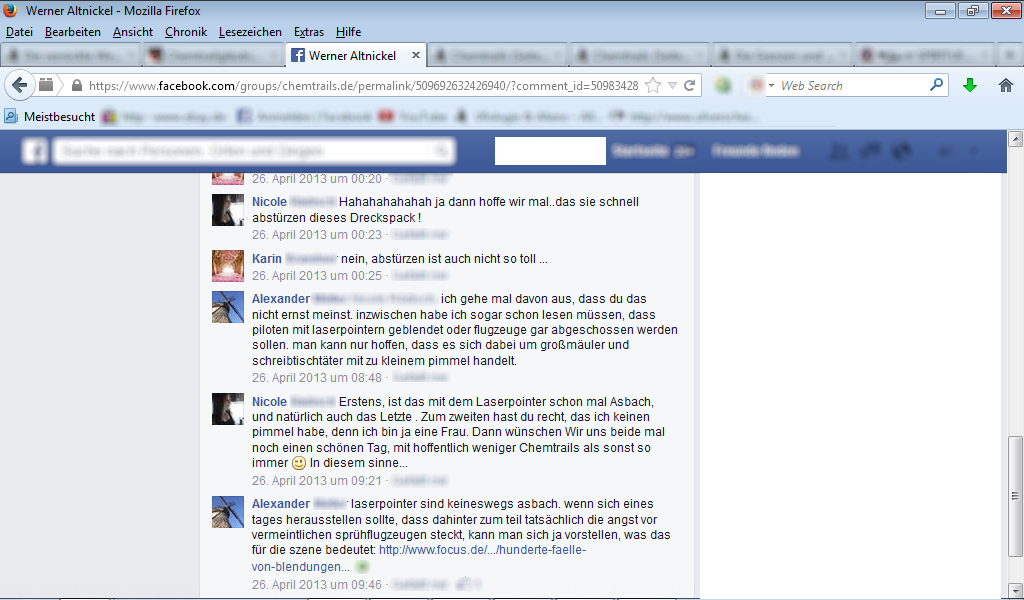Image resolution: width=1024 pixels, height=600 pixels.
Task: Open Karin's profile name link
Action: (266, 259)
